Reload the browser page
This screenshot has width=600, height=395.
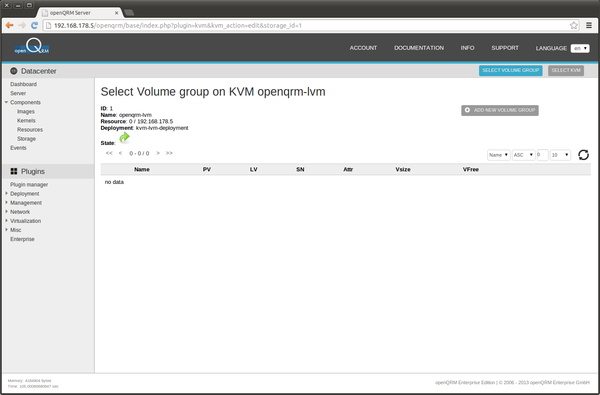click(34, 26)
